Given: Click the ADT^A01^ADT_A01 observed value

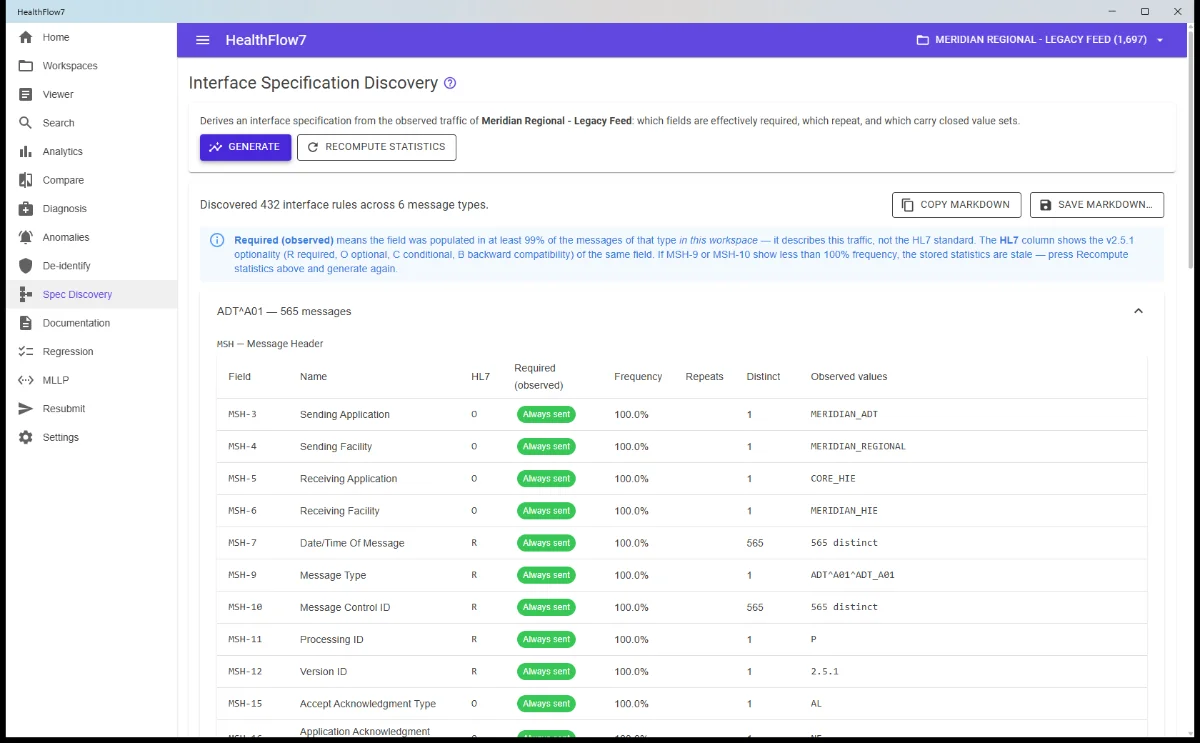Looking at the screenshot, I should point(852,575).
